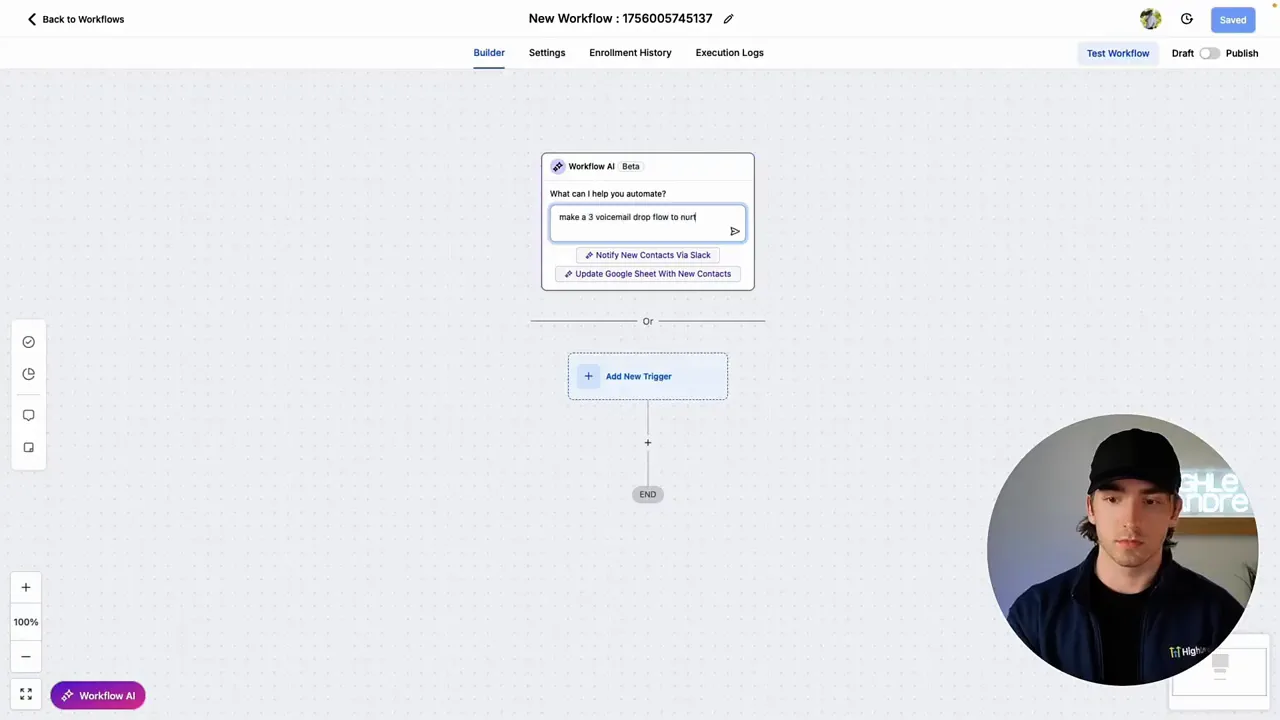The image size is (1280, 720).
Task: Open the sticky note icon in sidebar
Action: 28,448
